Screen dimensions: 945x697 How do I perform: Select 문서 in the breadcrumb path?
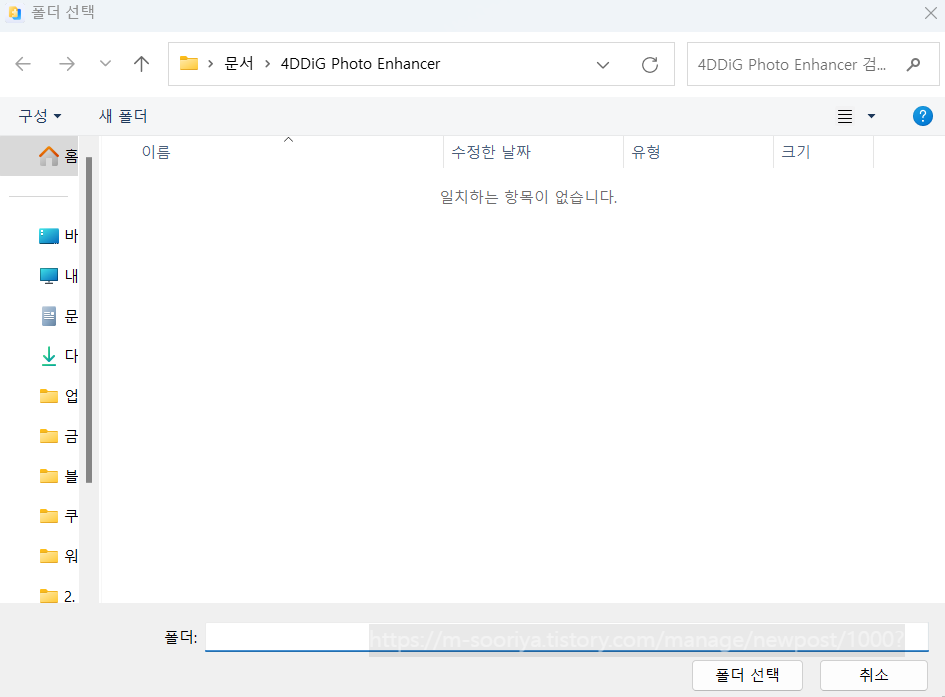pyautogui.click(x=239, y=64)
